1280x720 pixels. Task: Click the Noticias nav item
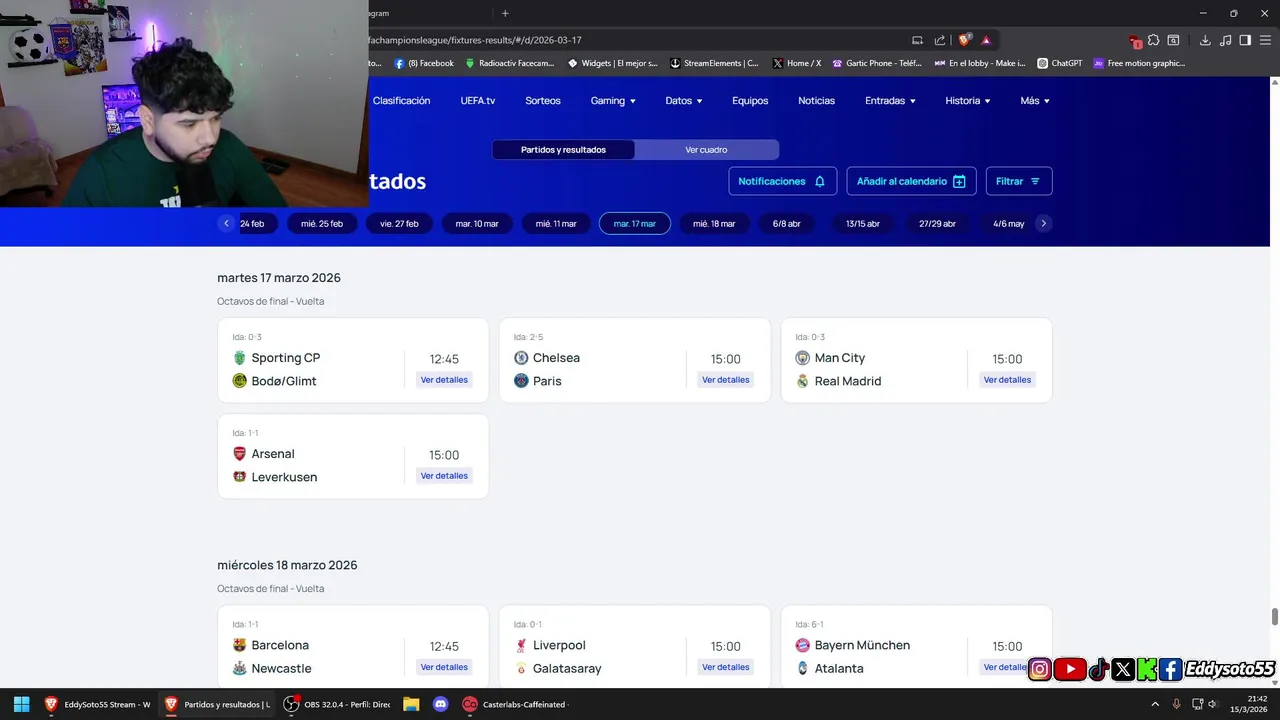(816, 101)
